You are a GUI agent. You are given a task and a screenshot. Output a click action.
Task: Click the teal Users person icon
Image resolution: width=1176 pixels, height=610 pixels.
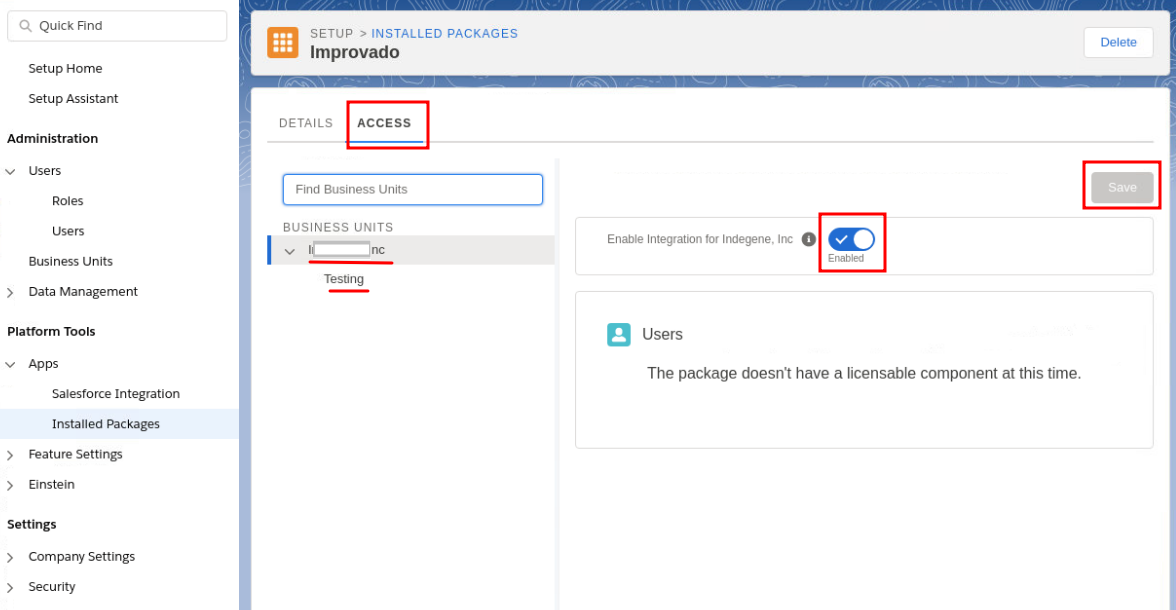click(619, 335)
